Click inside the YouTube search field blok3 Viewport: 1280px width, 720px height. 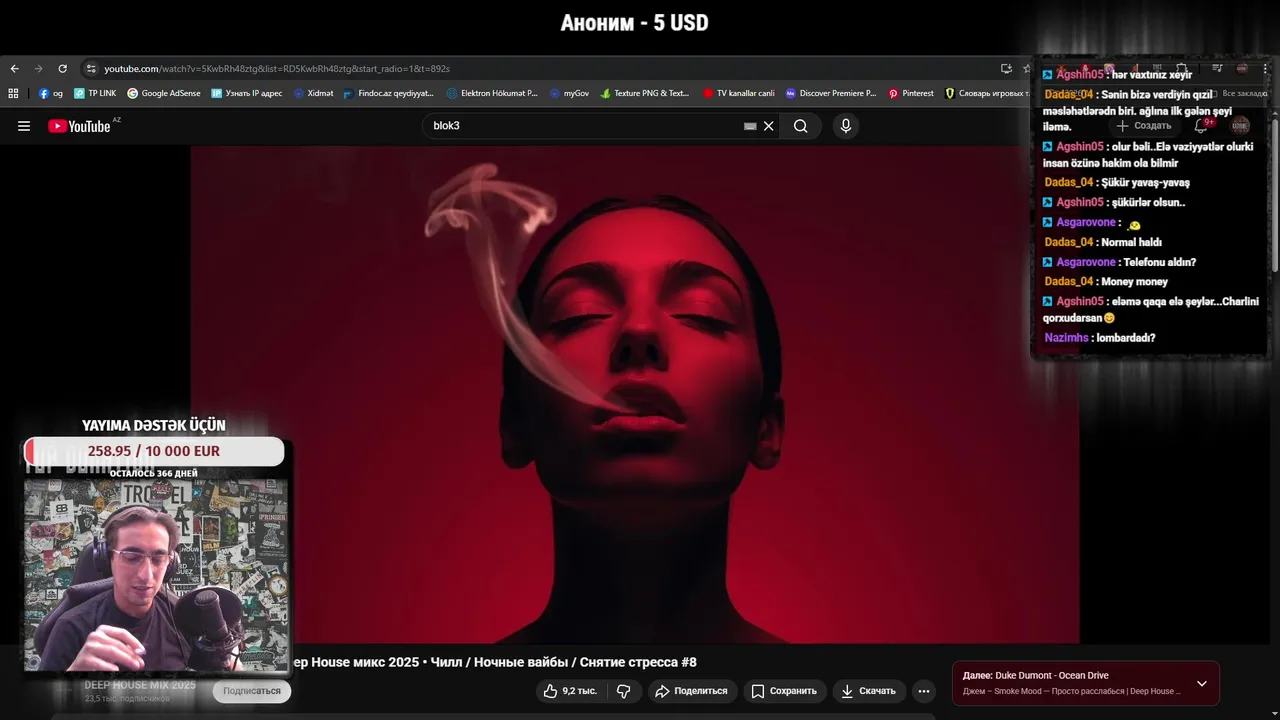[x=586, y=126]
